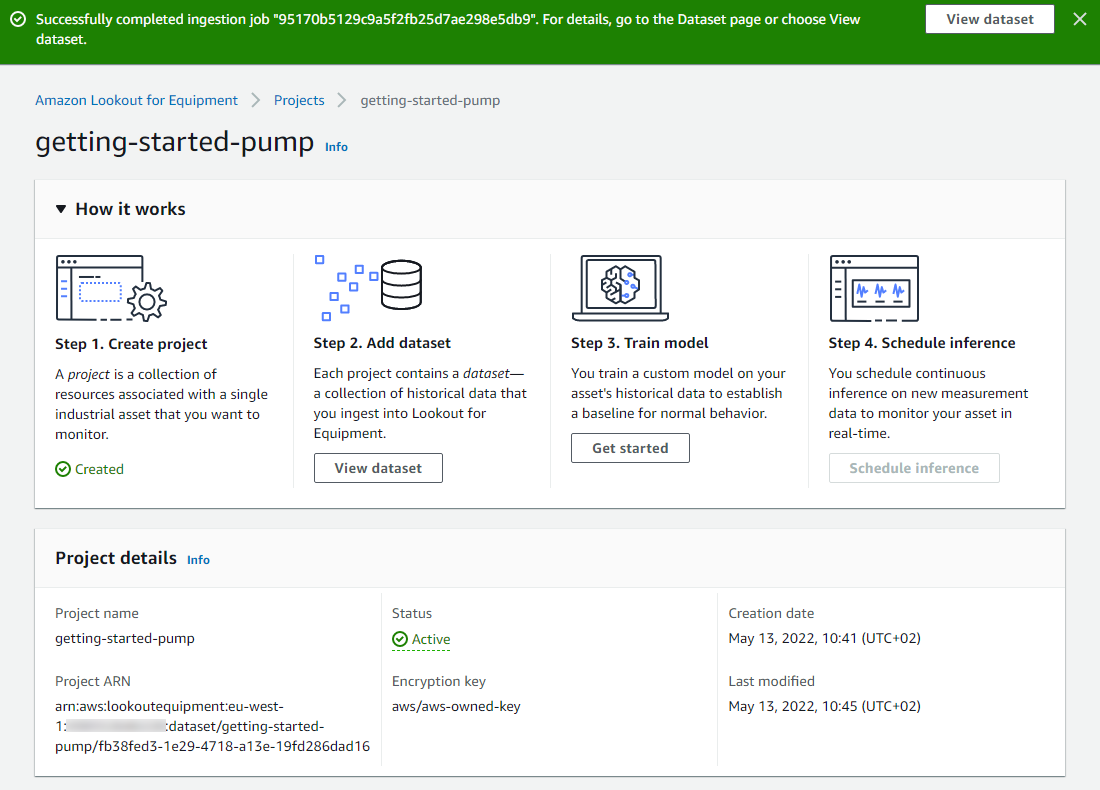
Task: Click the Status label in Project details
Action: [412, 613]
